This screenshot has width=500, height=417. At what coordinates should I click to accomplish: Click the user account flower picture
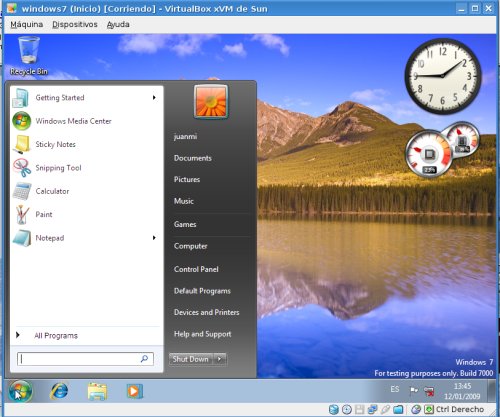[x=211, y=102]
